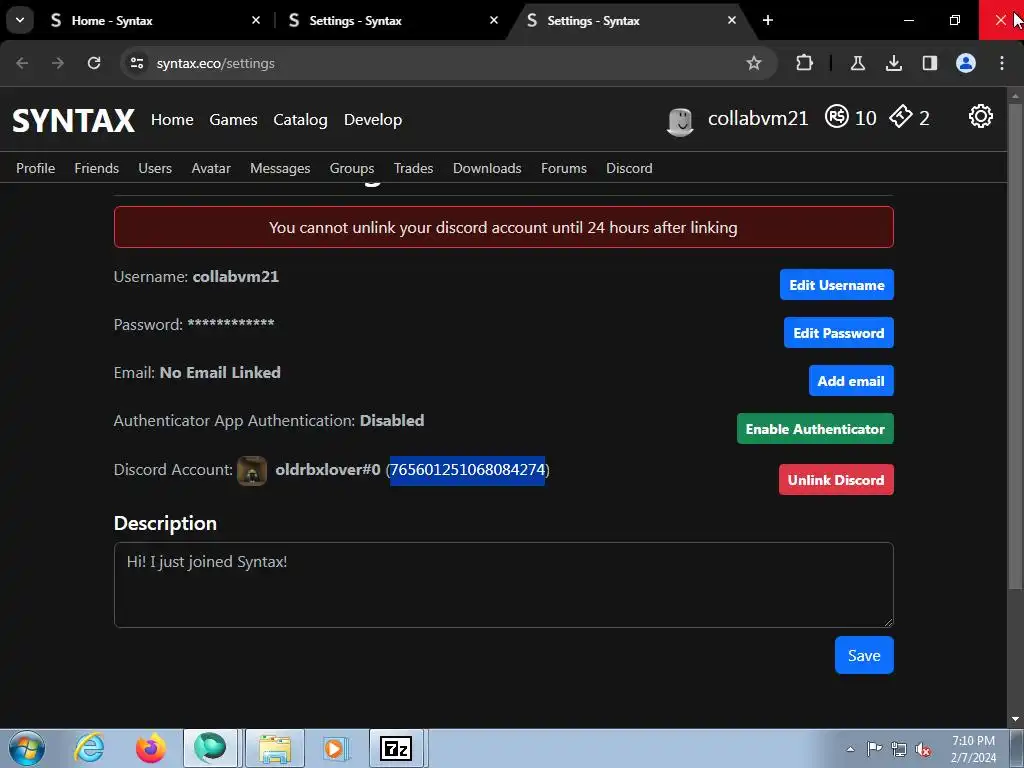Open the Groups link
1024x768 pixels.
(352, 168)
